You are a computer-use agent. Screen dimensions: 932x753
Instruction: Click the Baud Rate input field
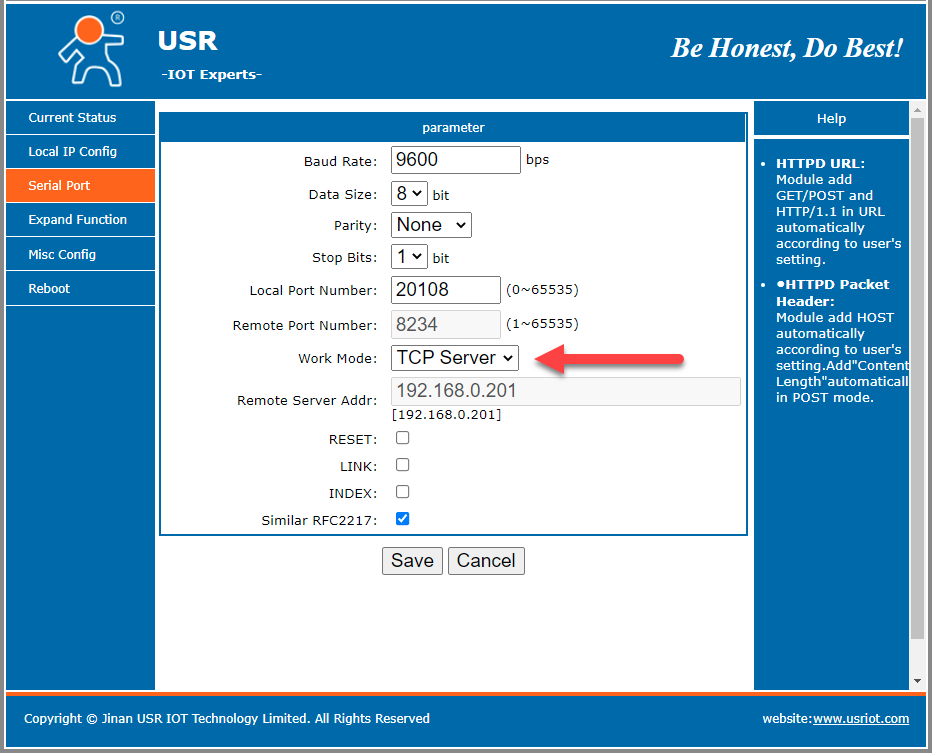tap(455, 160)
